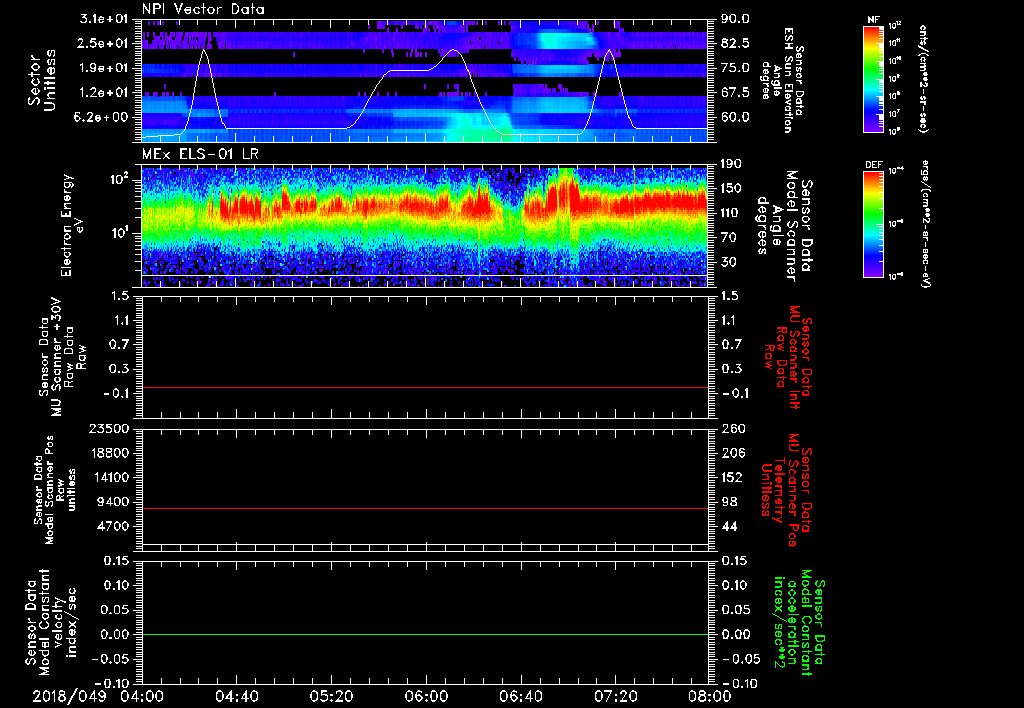1024x708 pixels.
Task: Select the 06:00 time axis label
Action: pos(426,696)
